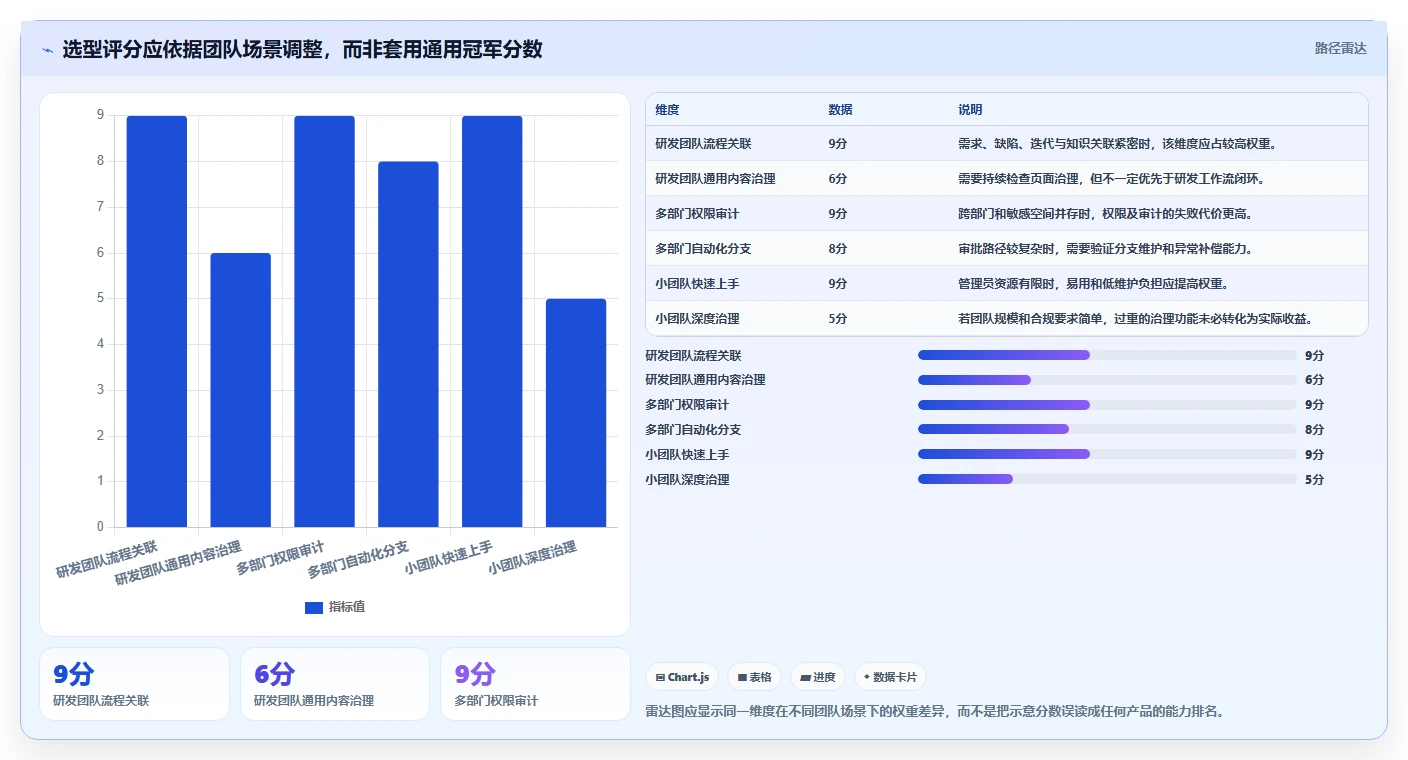
Task: Click the 多部门自动化分支 label in the progress list
Action: pyautogui.click(x=693, y=429)
